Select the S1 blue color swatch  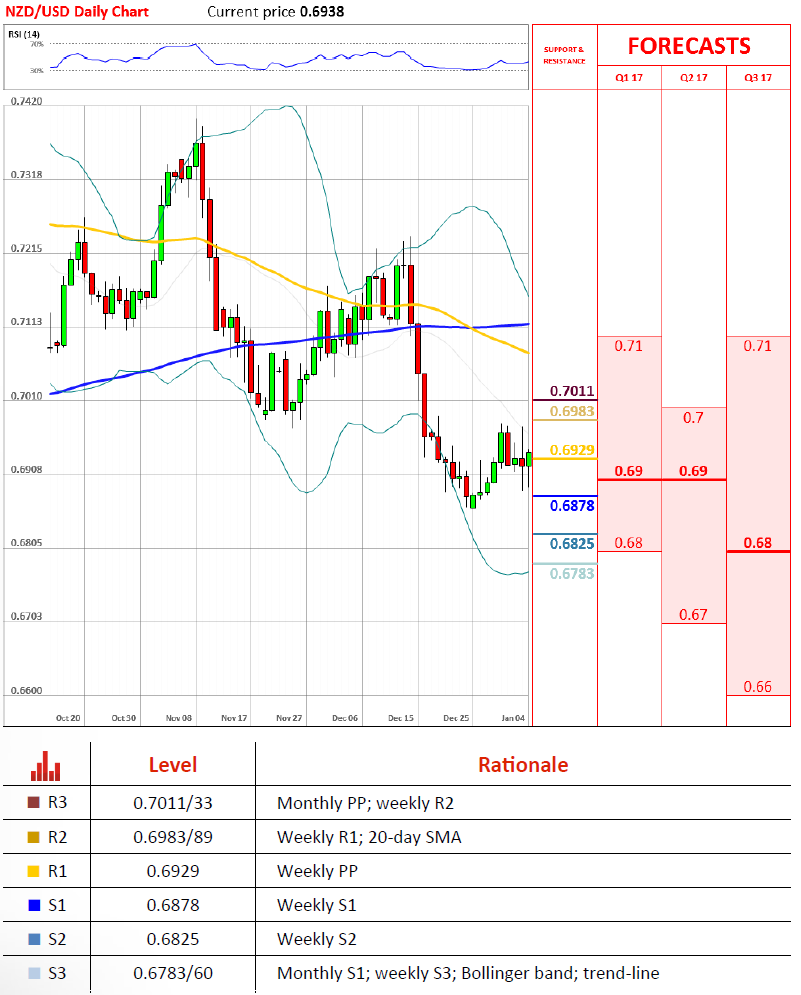point(34,905)
